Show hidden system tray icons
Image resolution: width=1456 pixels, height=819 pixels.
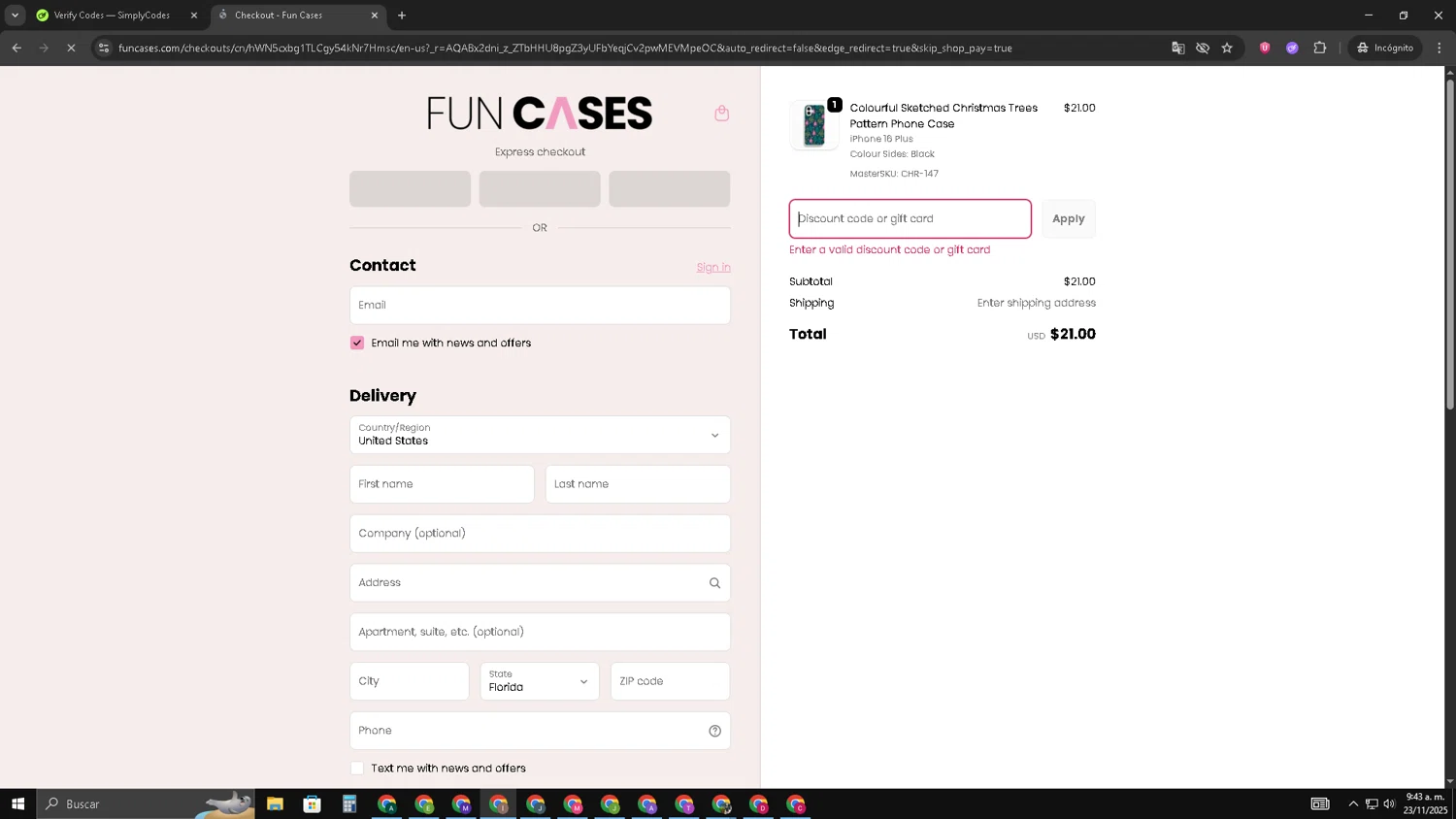pos(1353,803)
